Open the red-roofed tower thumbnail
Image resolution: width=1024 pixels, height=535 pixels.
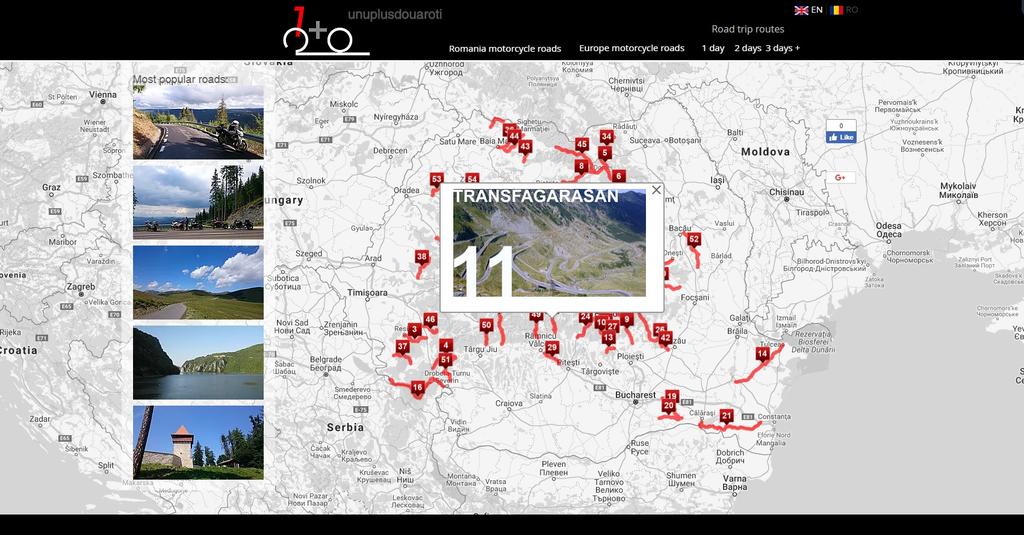coord(199,442)
